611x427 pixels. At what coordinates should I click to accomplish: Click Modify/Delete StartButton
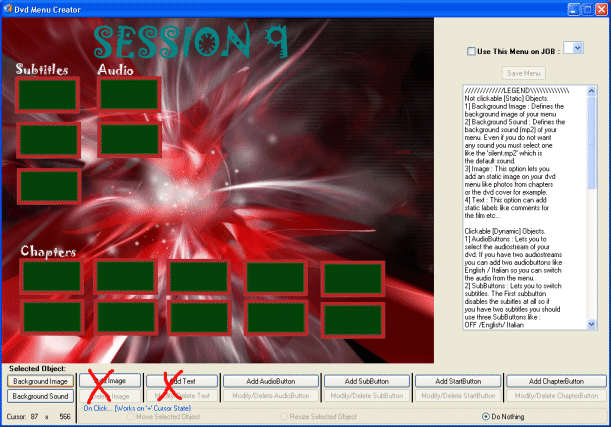458,396
